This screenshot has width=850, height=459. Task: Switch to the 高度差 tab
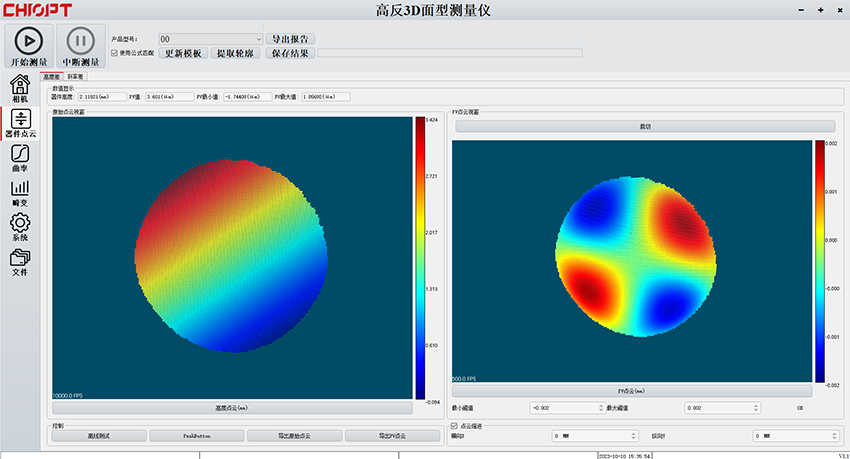(x=52, y=76)
